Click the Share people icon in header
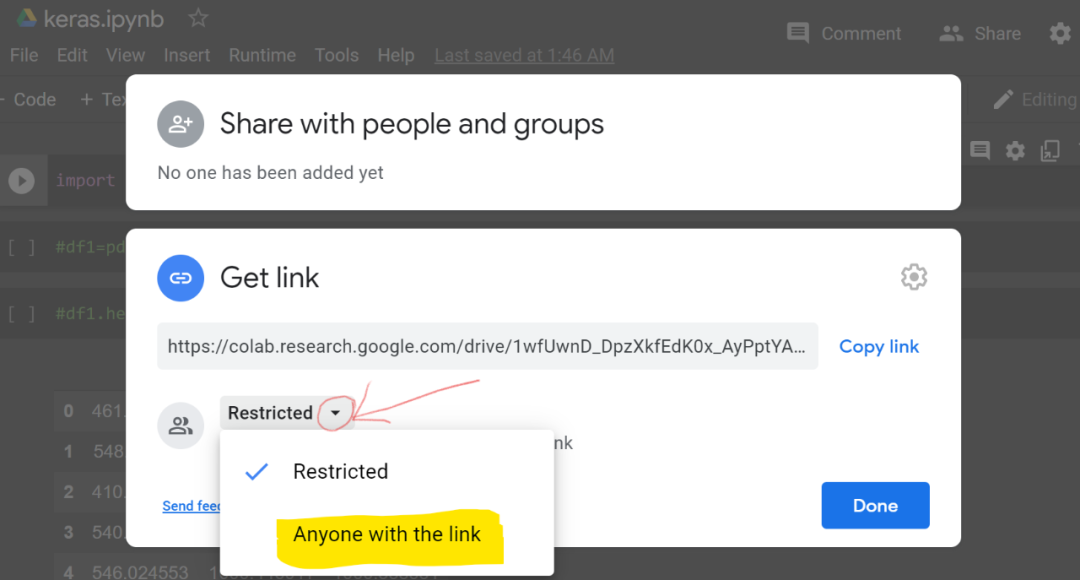The height and width of the screenshot is (580, 1080). 951,33
